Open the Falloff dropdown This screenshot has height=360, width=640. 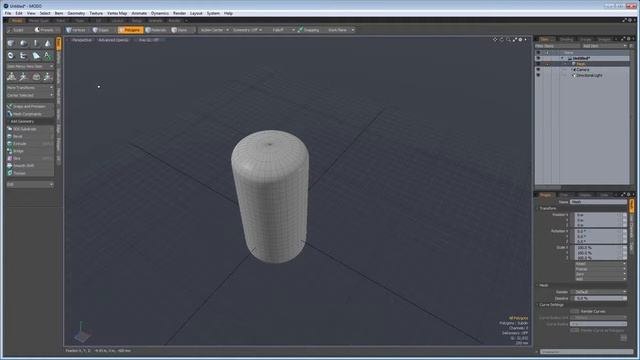pos(281,30)
